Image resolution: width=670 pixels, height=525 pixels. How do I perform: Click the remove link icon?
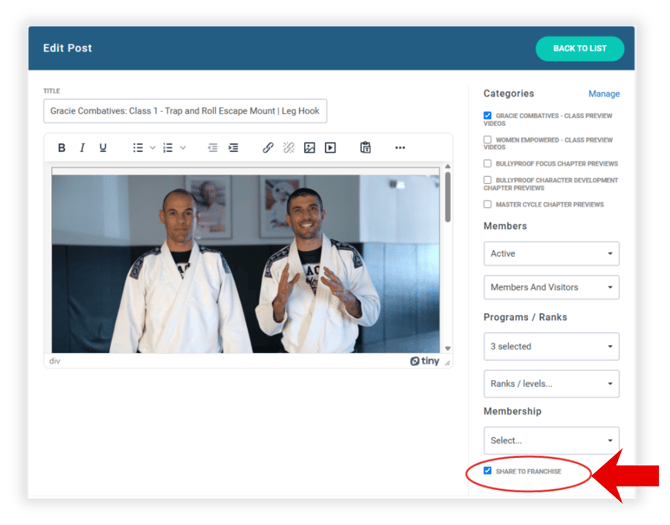coord(289,148)
